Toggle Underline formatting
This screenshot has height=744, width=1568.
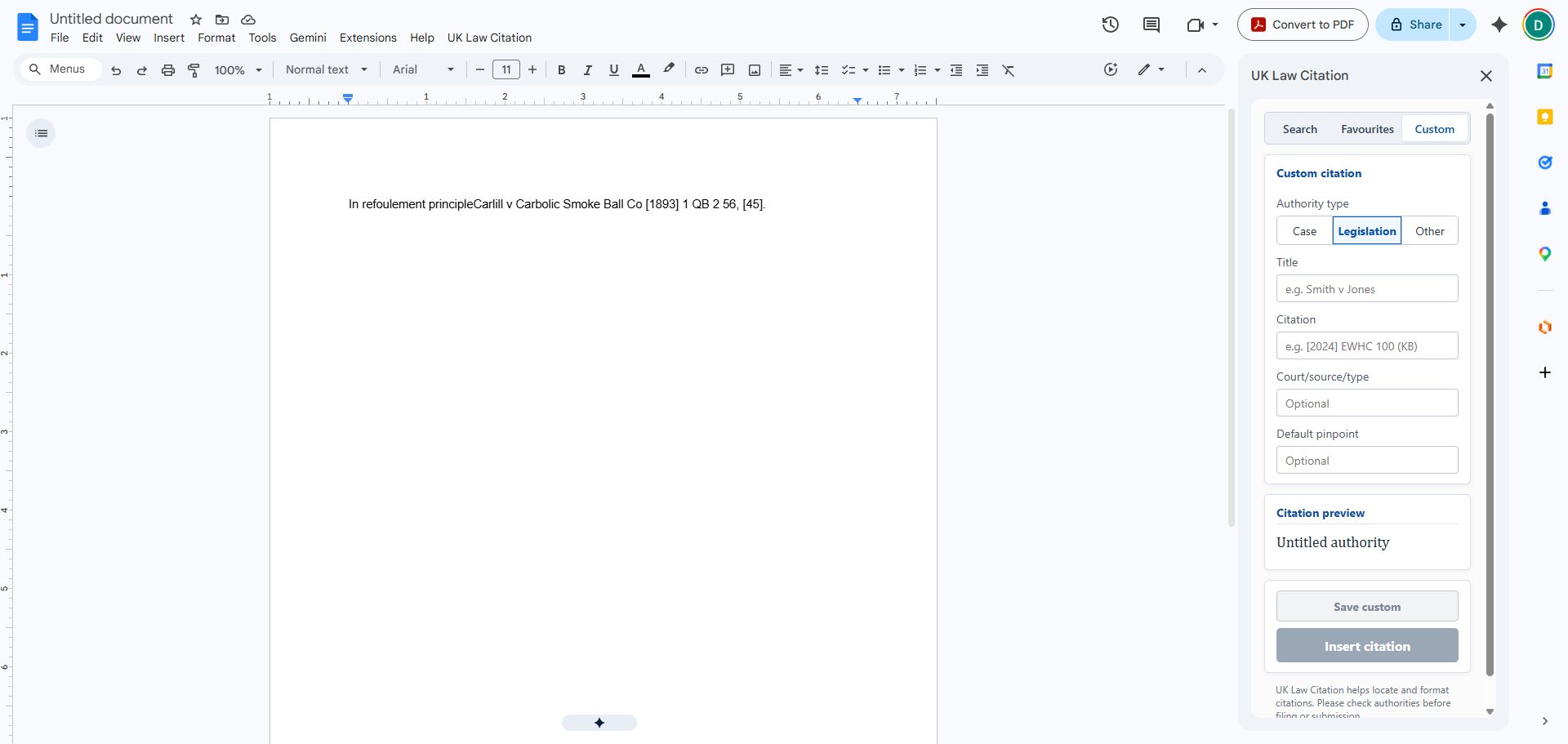point(614,70)
